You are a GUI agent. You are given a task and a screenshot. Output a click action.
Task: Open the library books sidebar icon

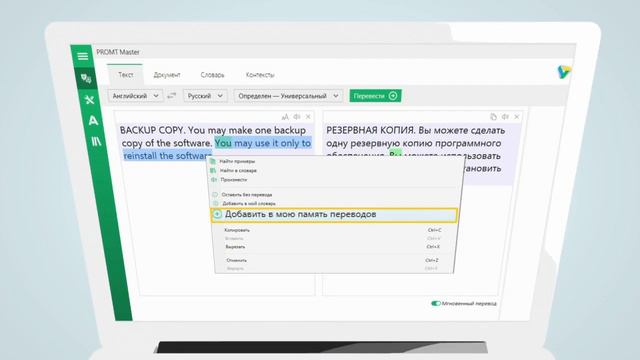pyautogui.click(x=96, y=141)
